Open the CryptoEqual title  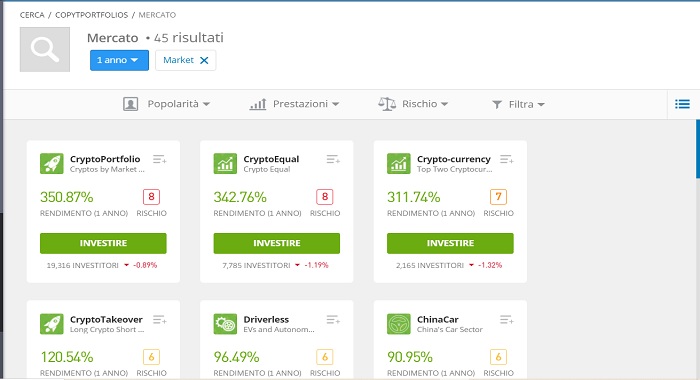tap(271, 159)
